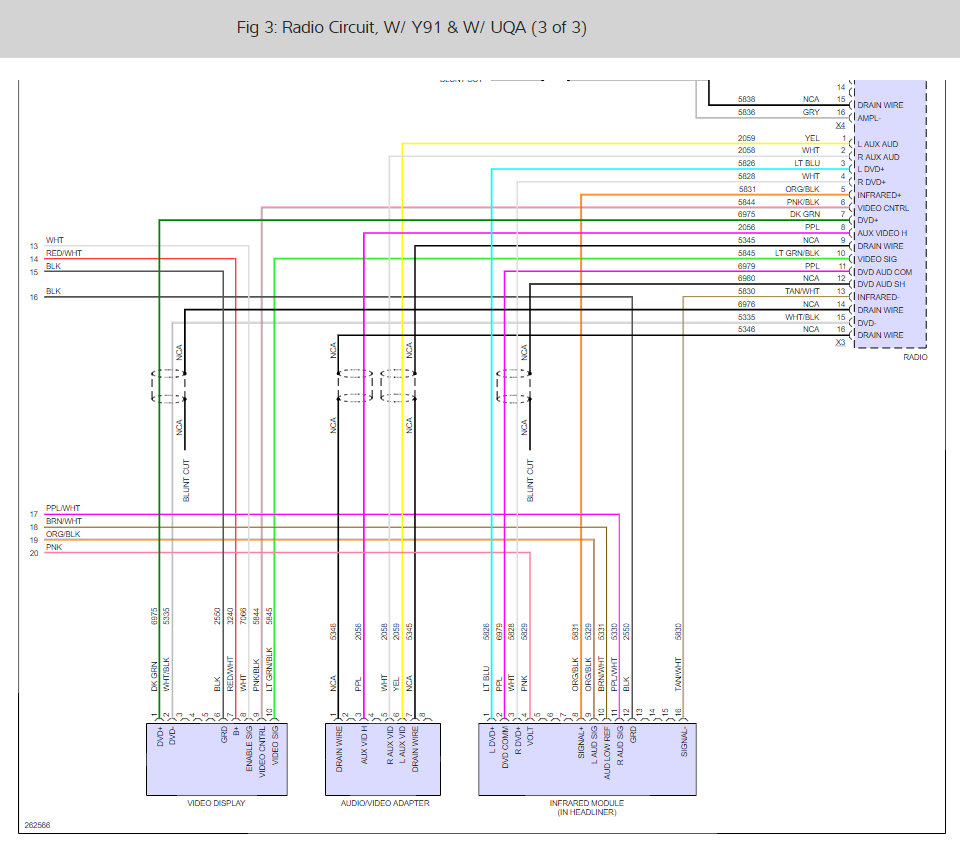Select the 'AUX VID H' pin in Audio/Video Adapter
Image resolution: width=960 pixels, height=856 pixels.
pos(364,745)
